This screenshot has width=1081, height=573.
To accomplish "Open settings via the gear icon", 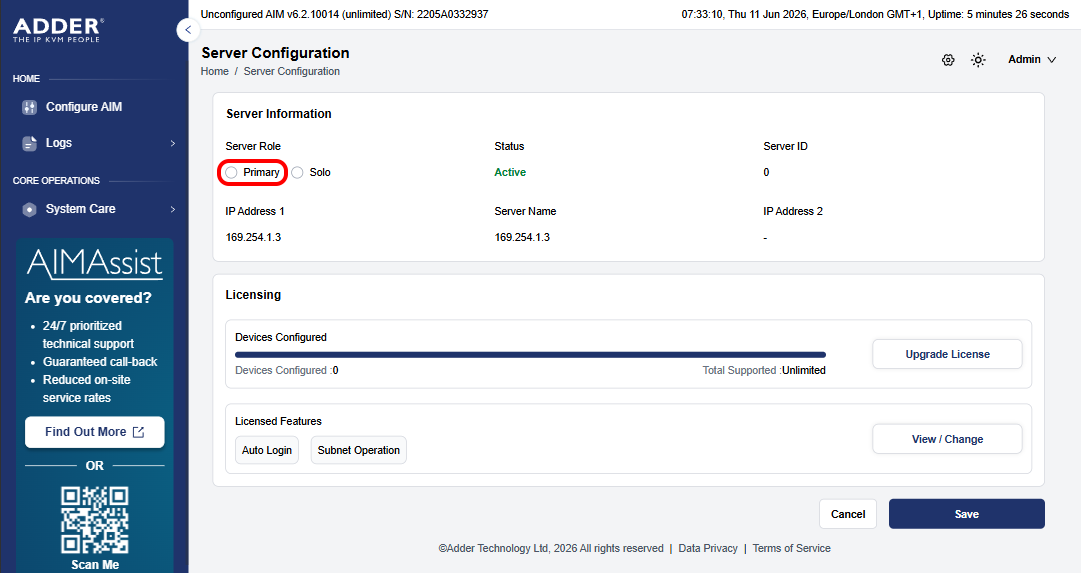I will pos(948,60).
